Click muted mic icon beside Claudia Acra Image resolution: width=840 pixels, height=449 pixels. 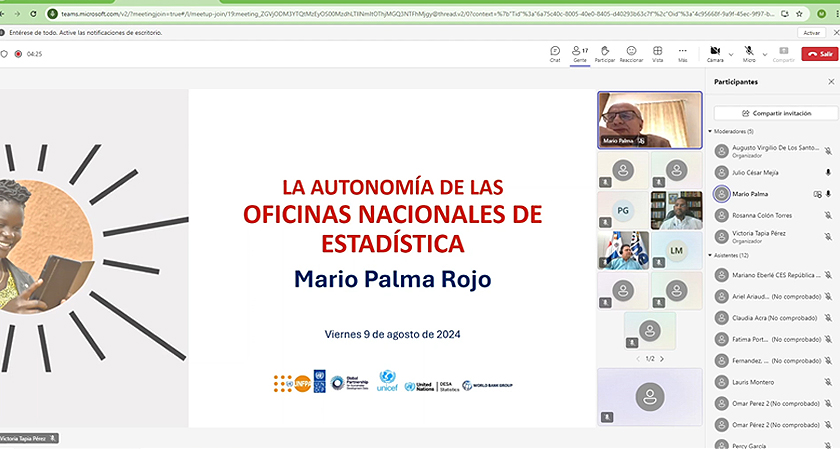828,318
